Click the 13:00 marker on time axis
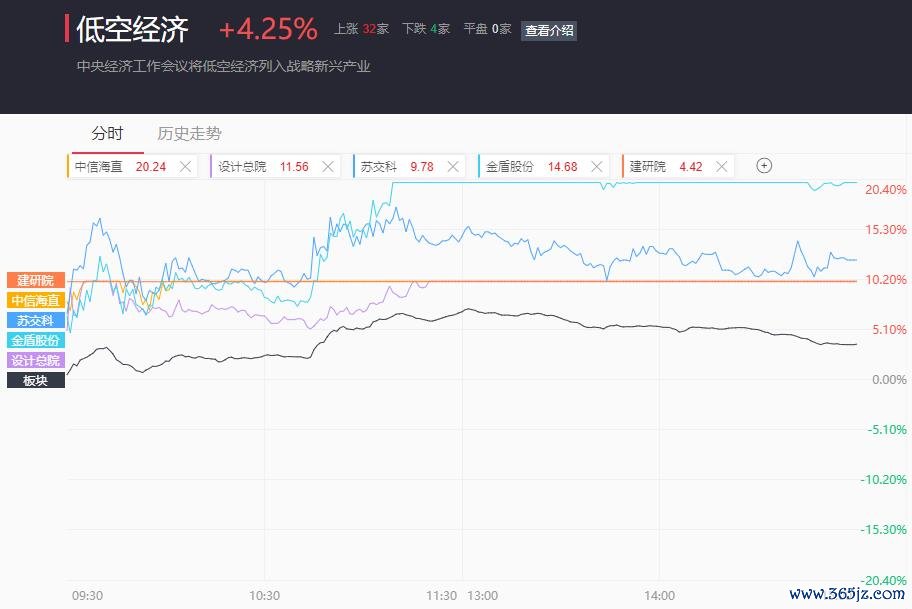The width and height of the screenshot is (912, 609). (x=483, y=596)
